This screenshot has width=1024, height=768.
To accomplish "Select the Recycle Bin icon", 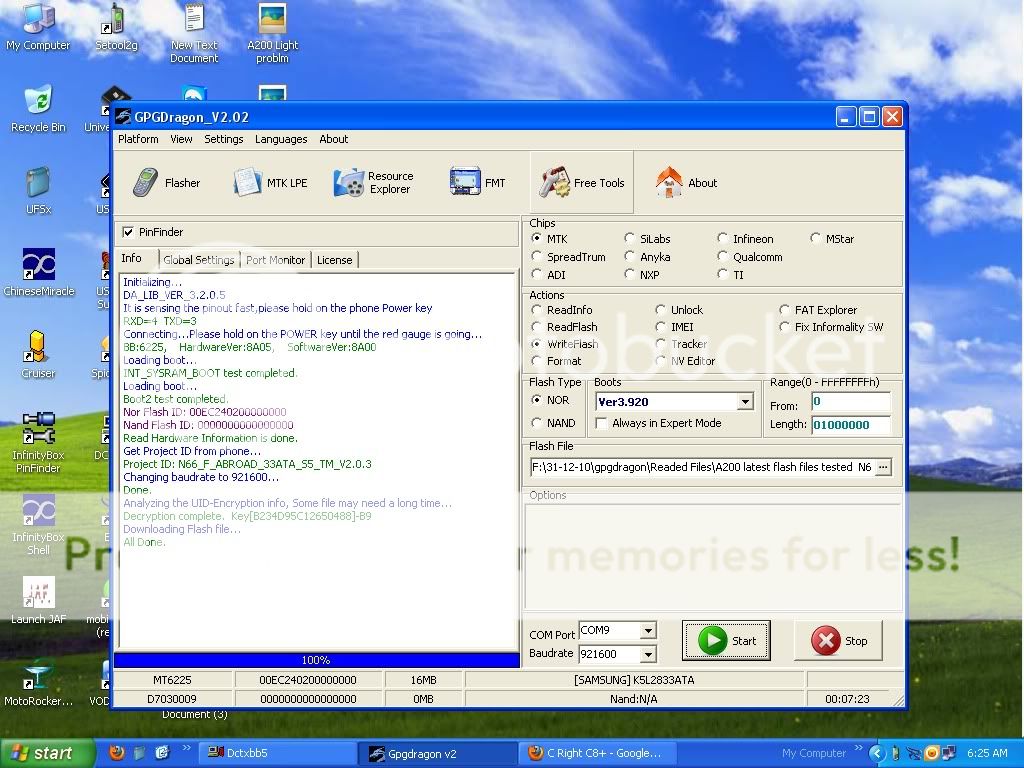I will coord(38,109).
